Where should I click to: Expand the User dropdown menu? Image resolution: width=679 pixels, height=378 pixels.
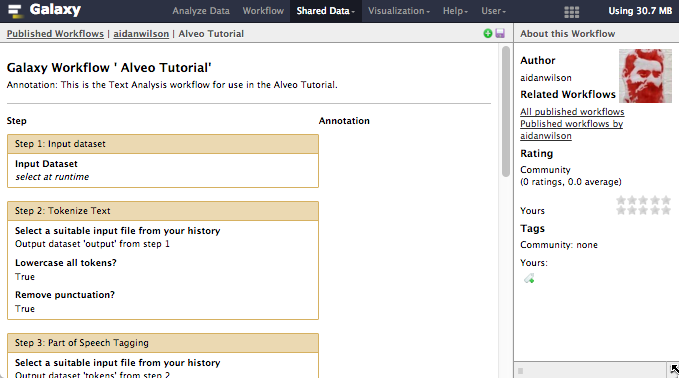493,11
